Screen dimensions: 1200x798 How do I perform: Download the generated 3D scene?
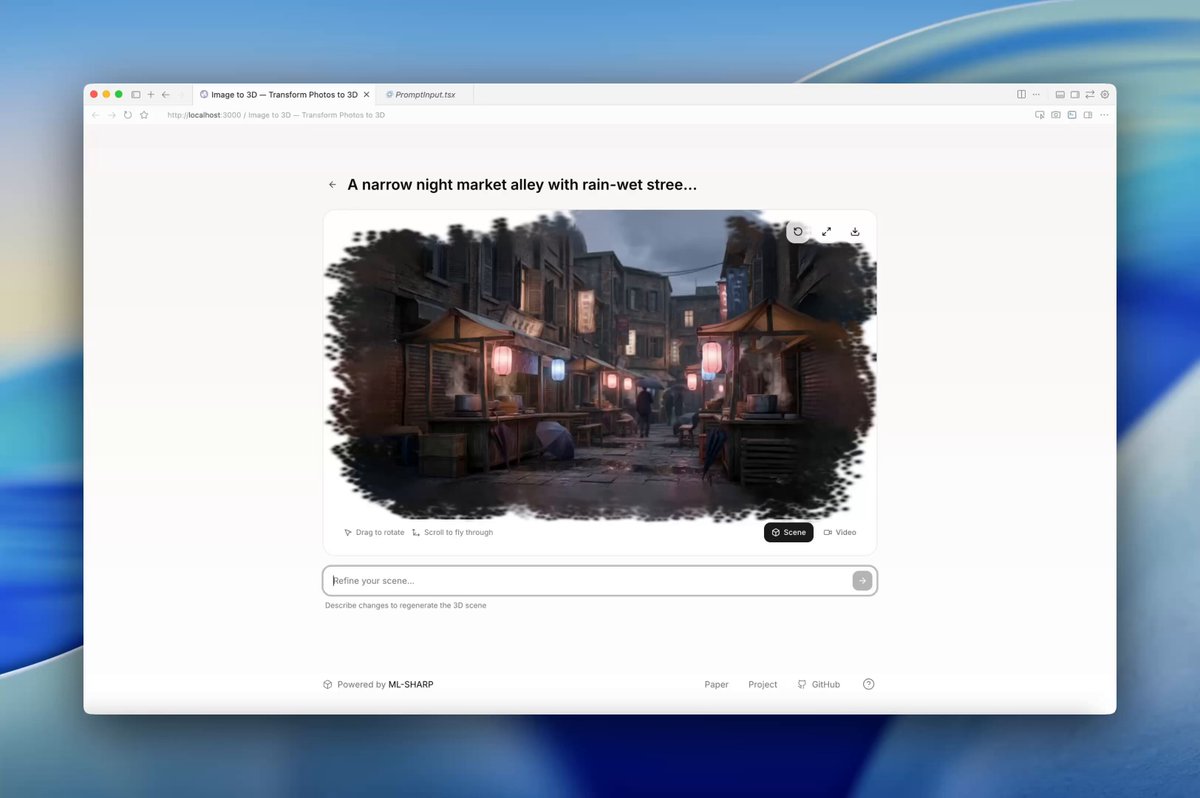(x=855, y=232)
